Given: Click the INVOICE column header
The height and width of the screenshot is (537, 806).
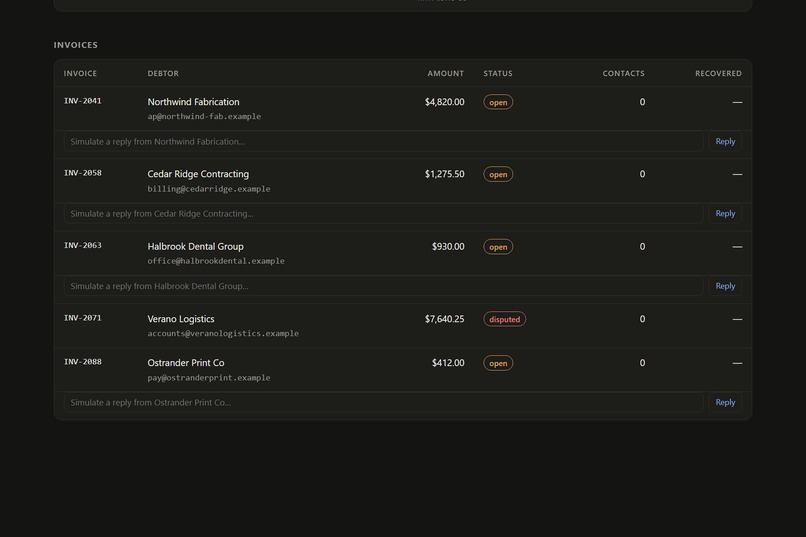Looking at the screenshot, I should [x=80, y=73].
